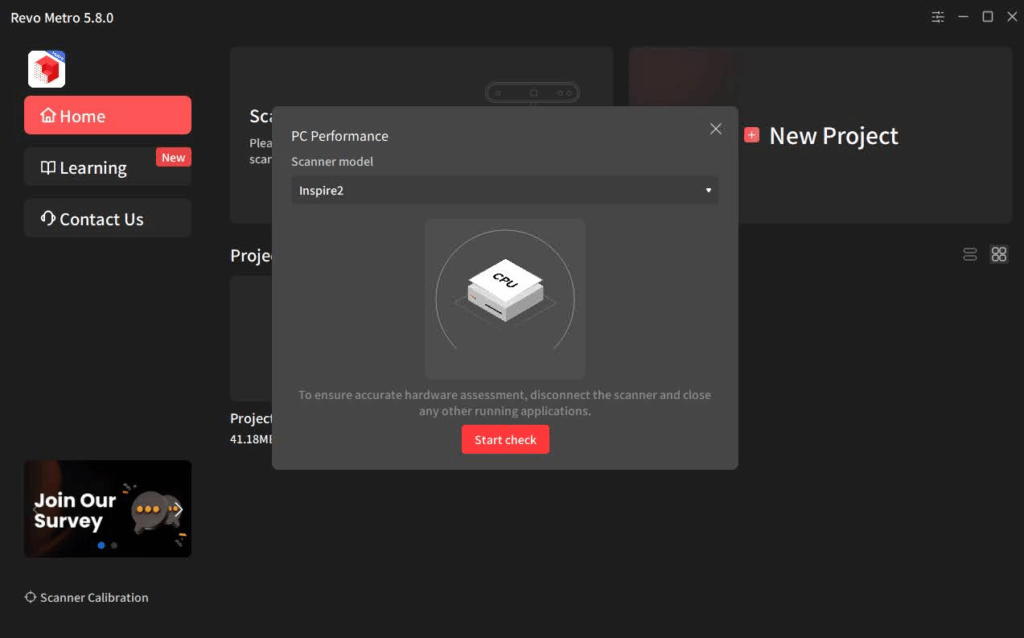
Task: Open settings via the sliders icon
Action: coord(937,17)
